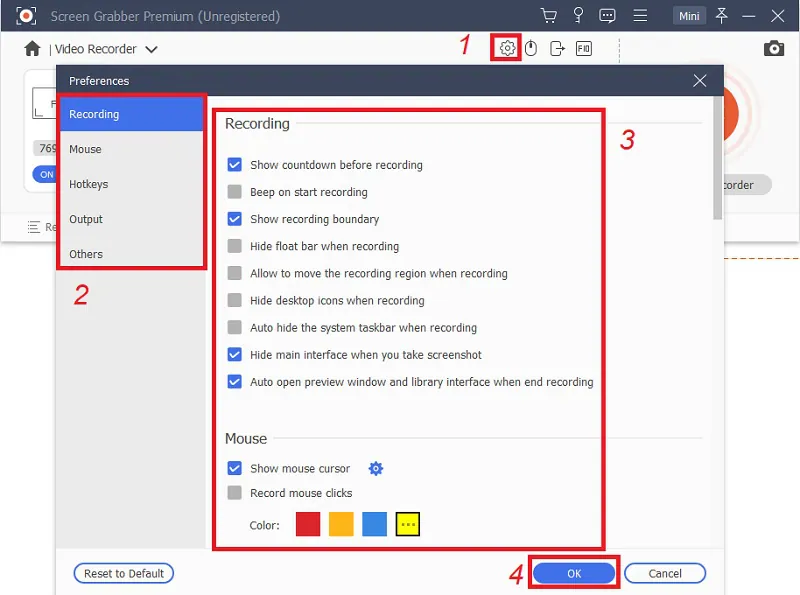
Task: Open the hamburger menu
Action: (639, 15)
